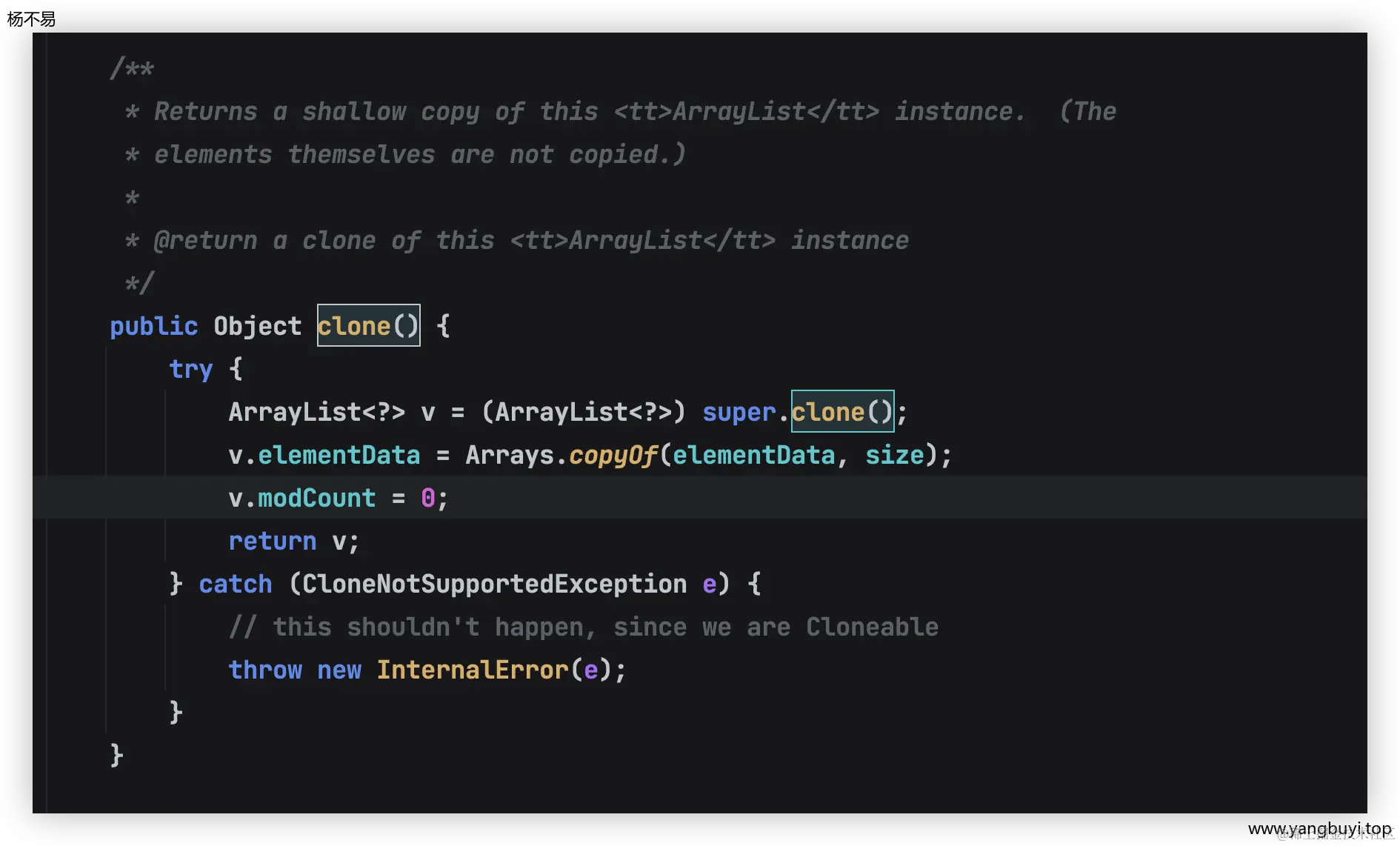Select the "0" literal assigned to modCount
This screenshot has width=1400, height=846.
click(428, 498)
